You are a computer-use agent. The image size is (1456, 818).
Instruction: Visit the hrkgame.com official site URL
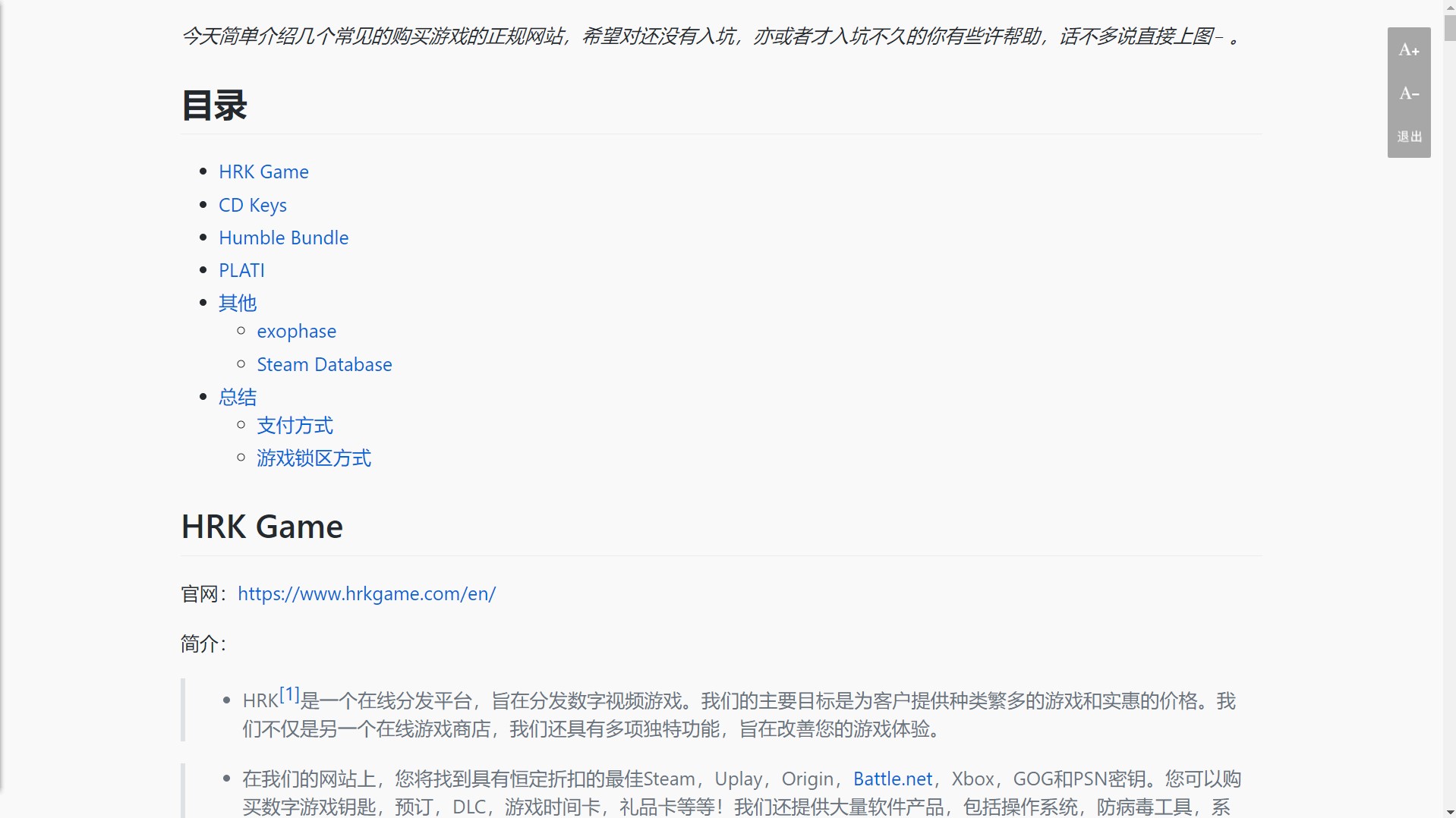click(x=367, y=593)
